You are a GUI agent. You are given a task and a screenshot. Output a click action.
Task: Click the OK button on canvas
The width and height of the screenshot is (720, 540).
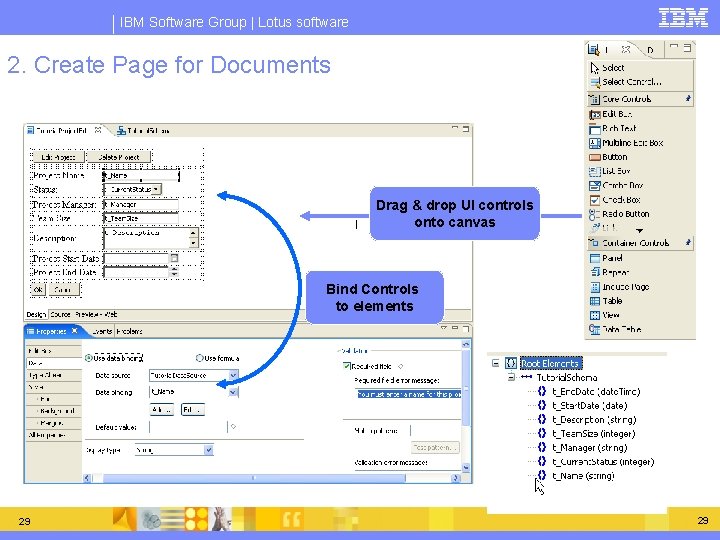point(38,290)
